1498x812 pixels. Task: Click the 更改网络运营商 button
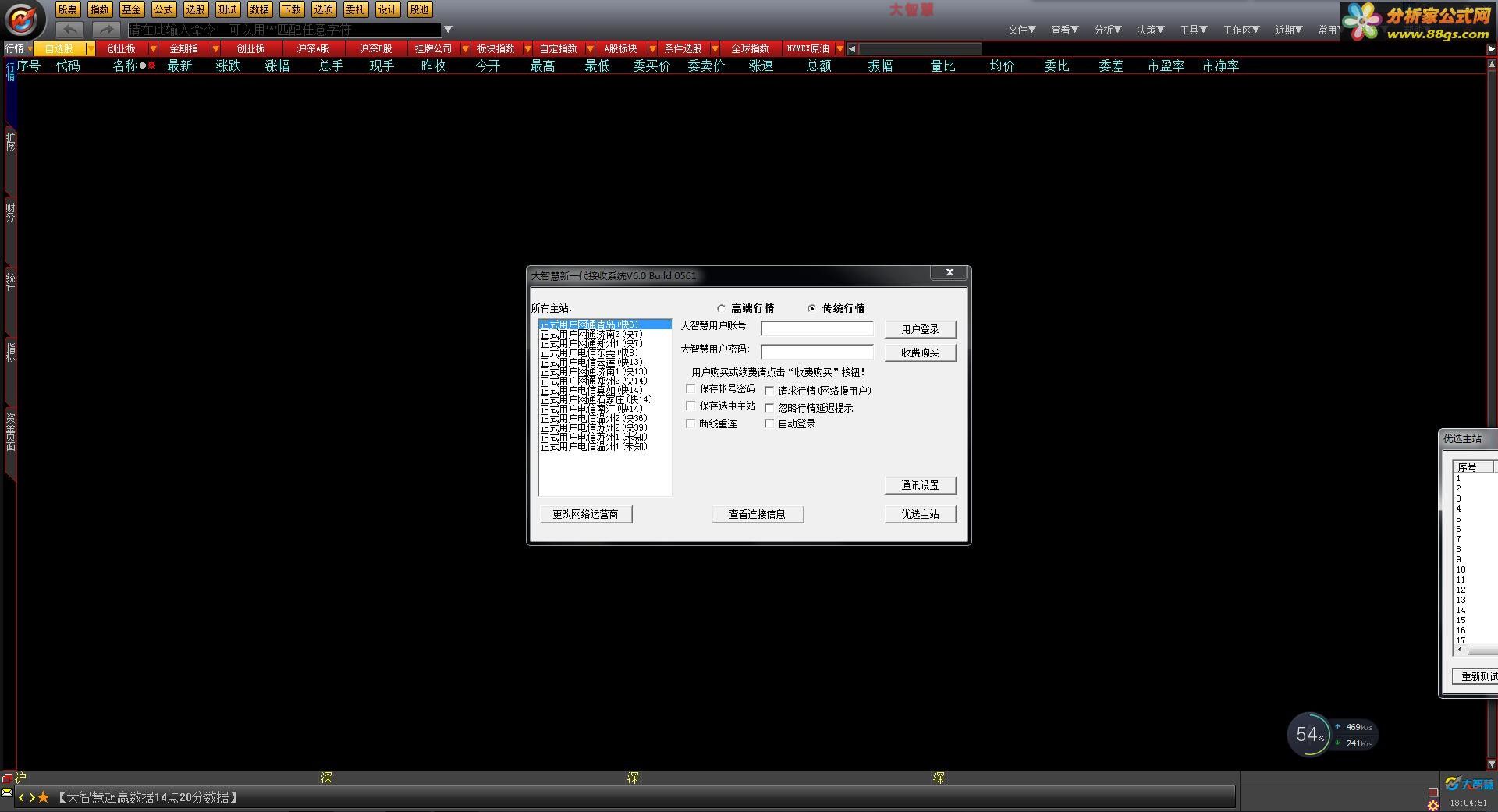click(x=585, y=514)
